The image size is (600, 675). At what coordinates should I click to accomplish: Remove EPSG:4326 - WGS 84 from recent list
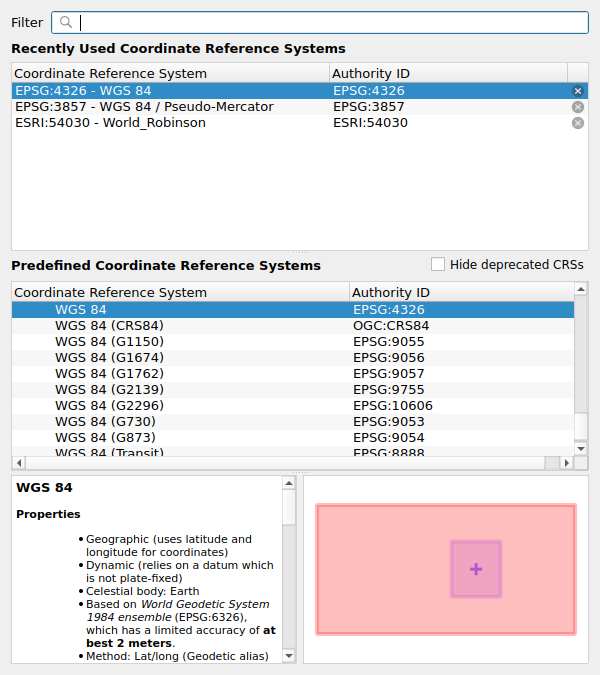(578, 91)
